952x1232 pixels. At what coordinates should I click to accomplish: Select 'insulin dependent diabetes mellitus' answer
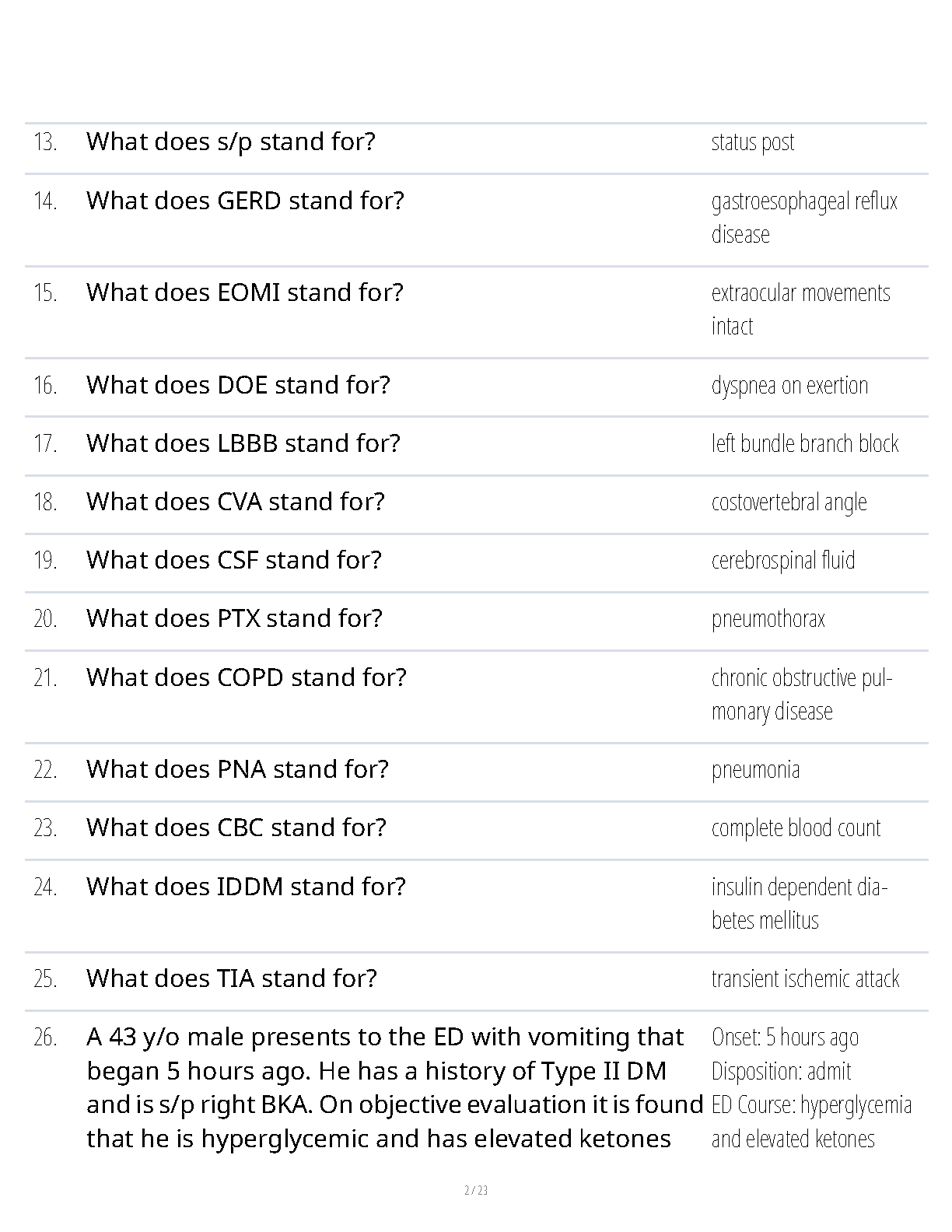tap(800, 904)
